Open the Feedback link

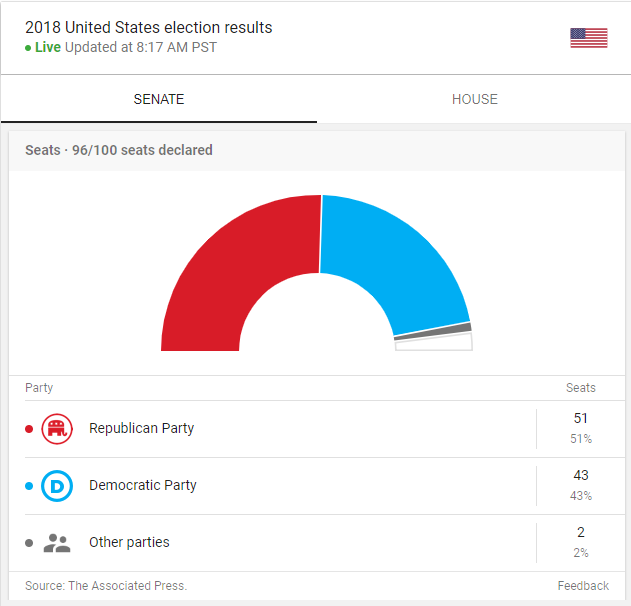583,585
